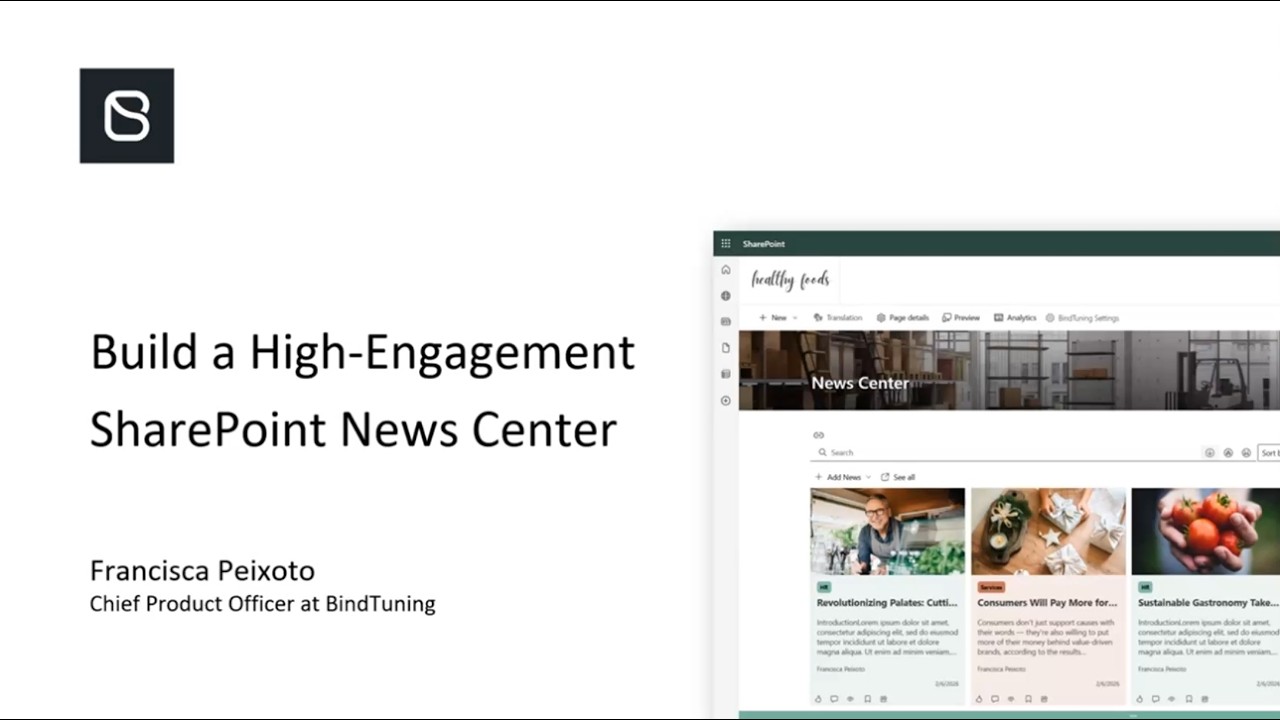The height and width of the screenshot is (720, 1280).
Task: Open Analytics in the page toolbar
Action: [x=1015, y=318]
